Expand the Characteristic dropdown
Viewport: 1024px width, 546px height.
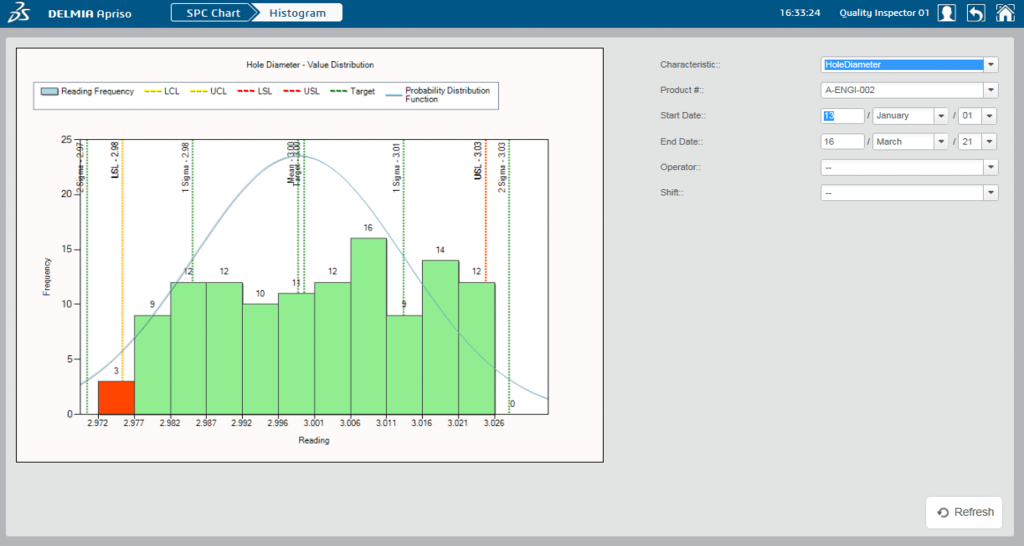point(990,65)
